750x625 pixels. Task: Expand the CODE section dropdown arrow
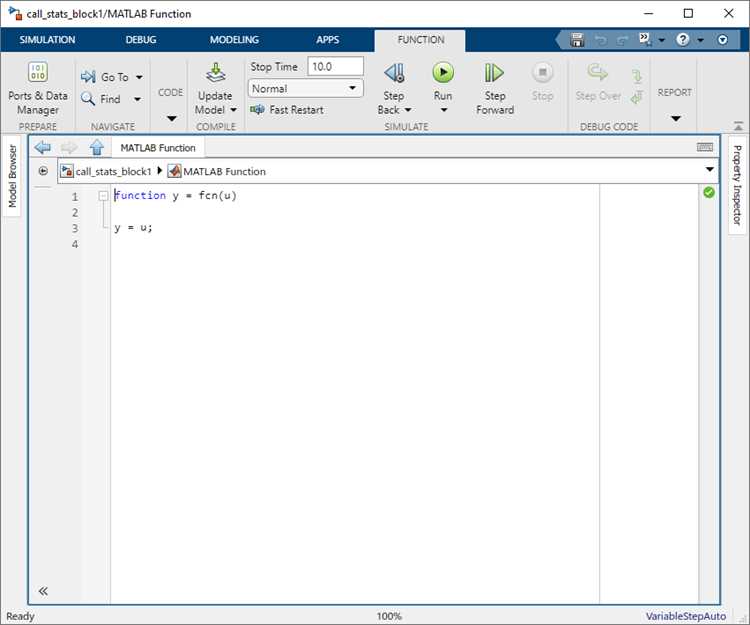pos(171,118)
